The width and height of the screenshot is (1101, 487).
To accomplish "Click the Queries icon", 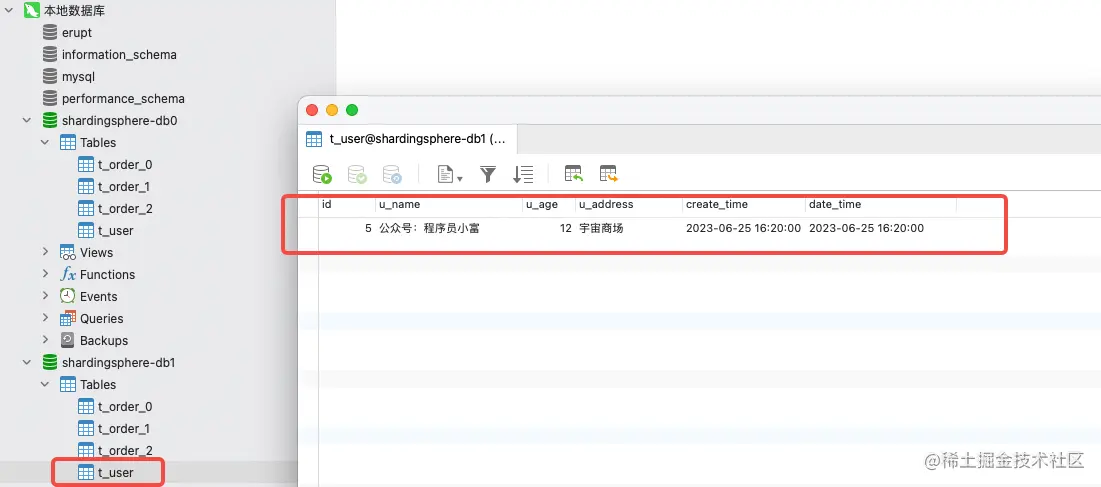I will pos(67,318).
